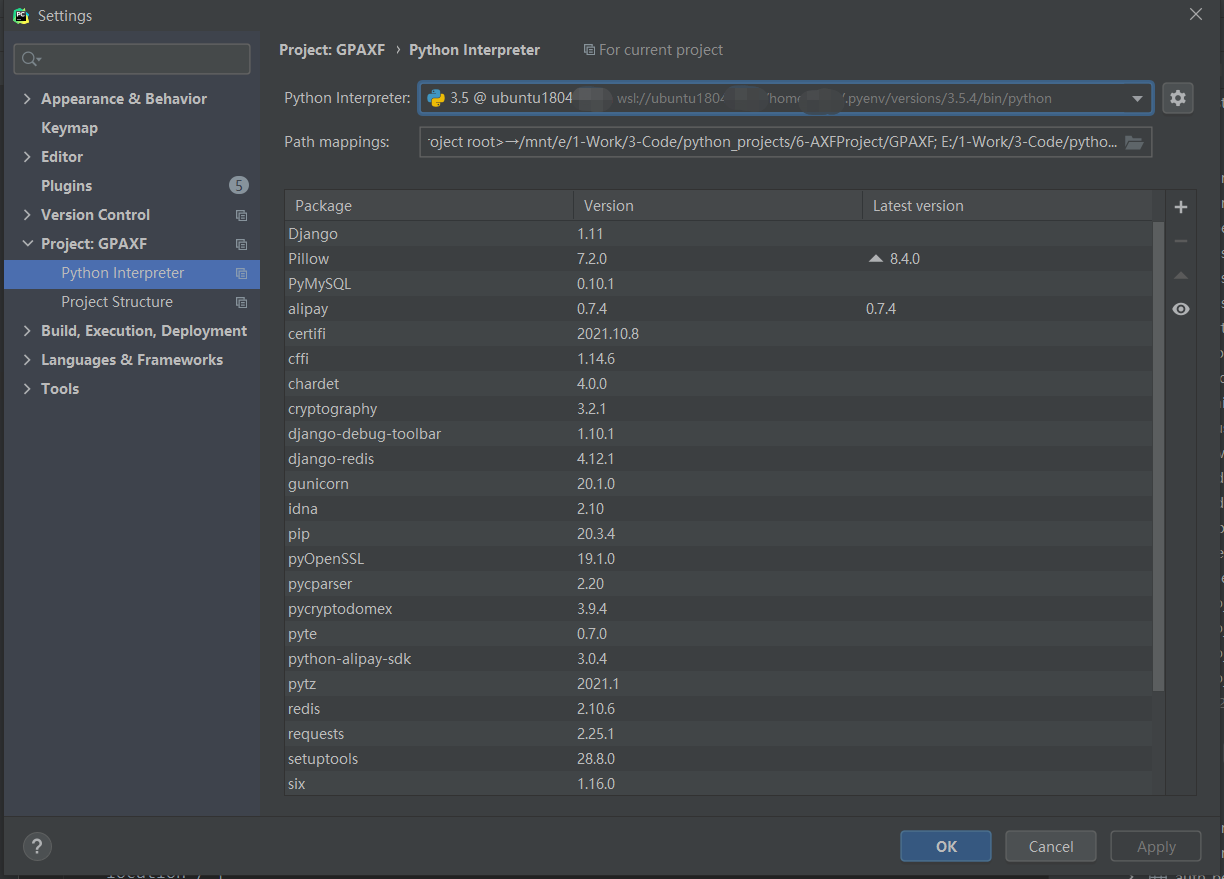Click the settings search input field
Viewport: 1224px width, 879px height.
coord(132,59)
